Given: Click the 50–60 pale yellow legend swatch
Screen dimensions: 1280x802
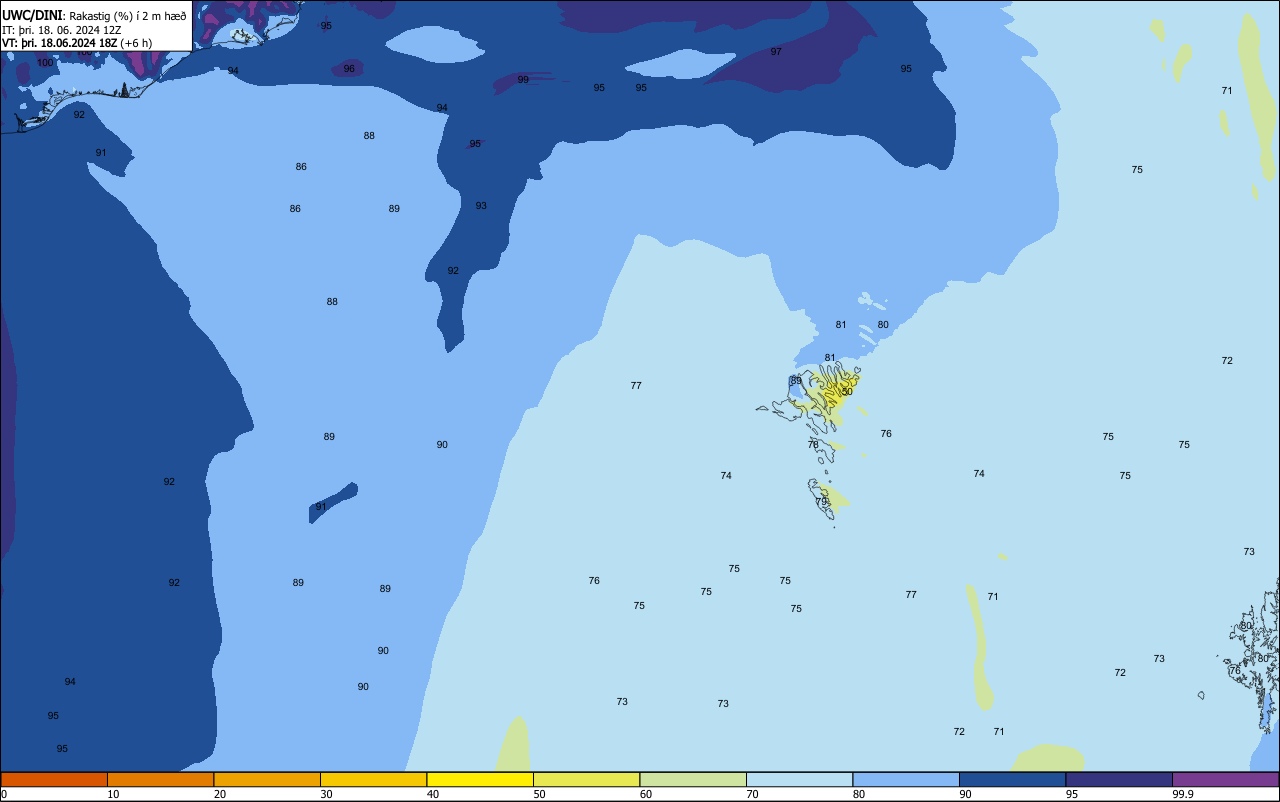Looking at the screenshot, I should point(586,779).
